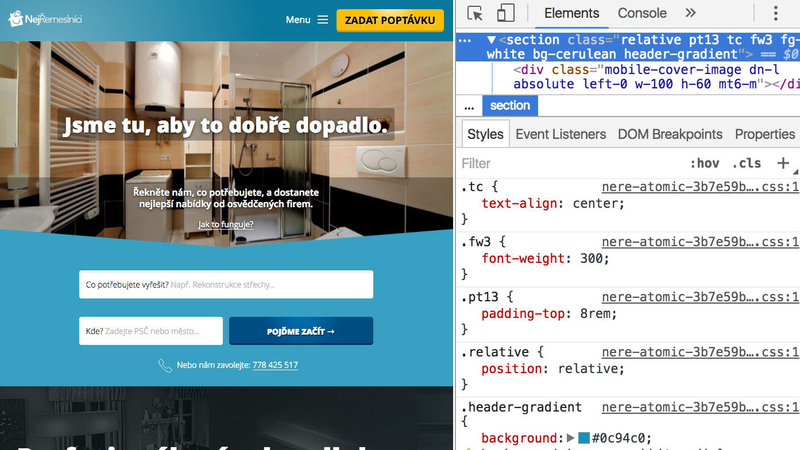The width and height of the screenshot is (800, 450).
Task: Toggle the device toolbar icon
Action: pyautogui.click(x=506, y=13)
